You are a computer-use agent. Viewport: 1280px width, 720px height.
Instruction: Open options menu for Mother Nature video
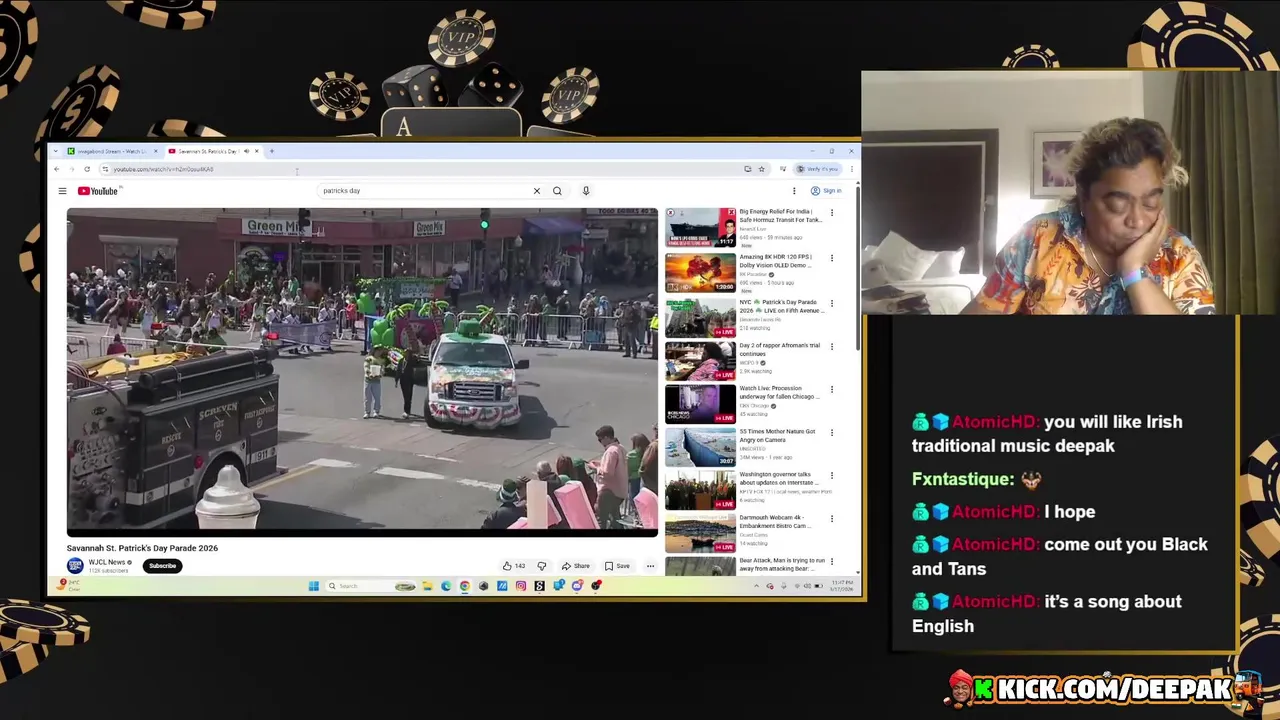[x=831, y=432]
